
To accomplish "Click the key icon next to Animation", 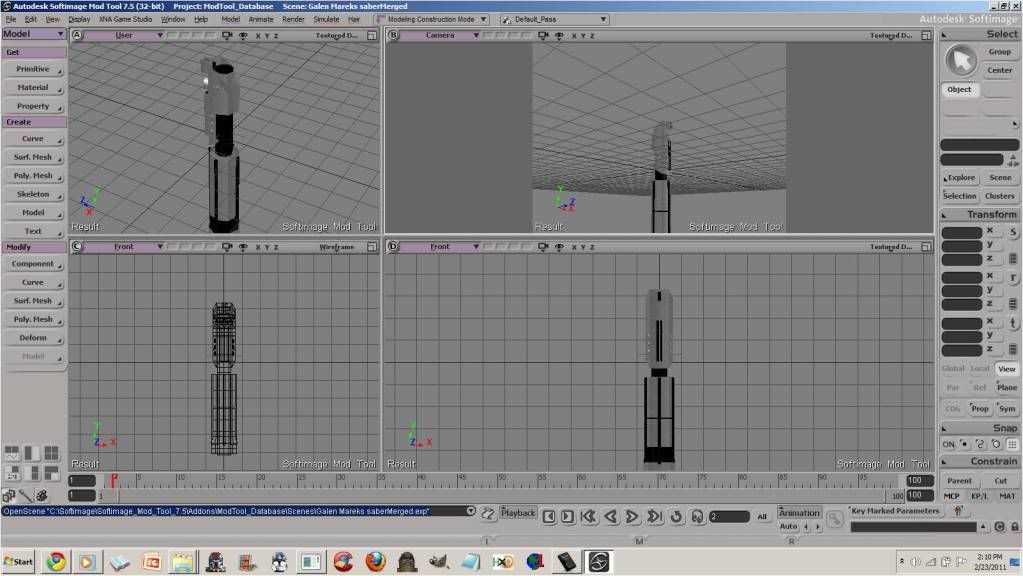I will tap(834, 519).
